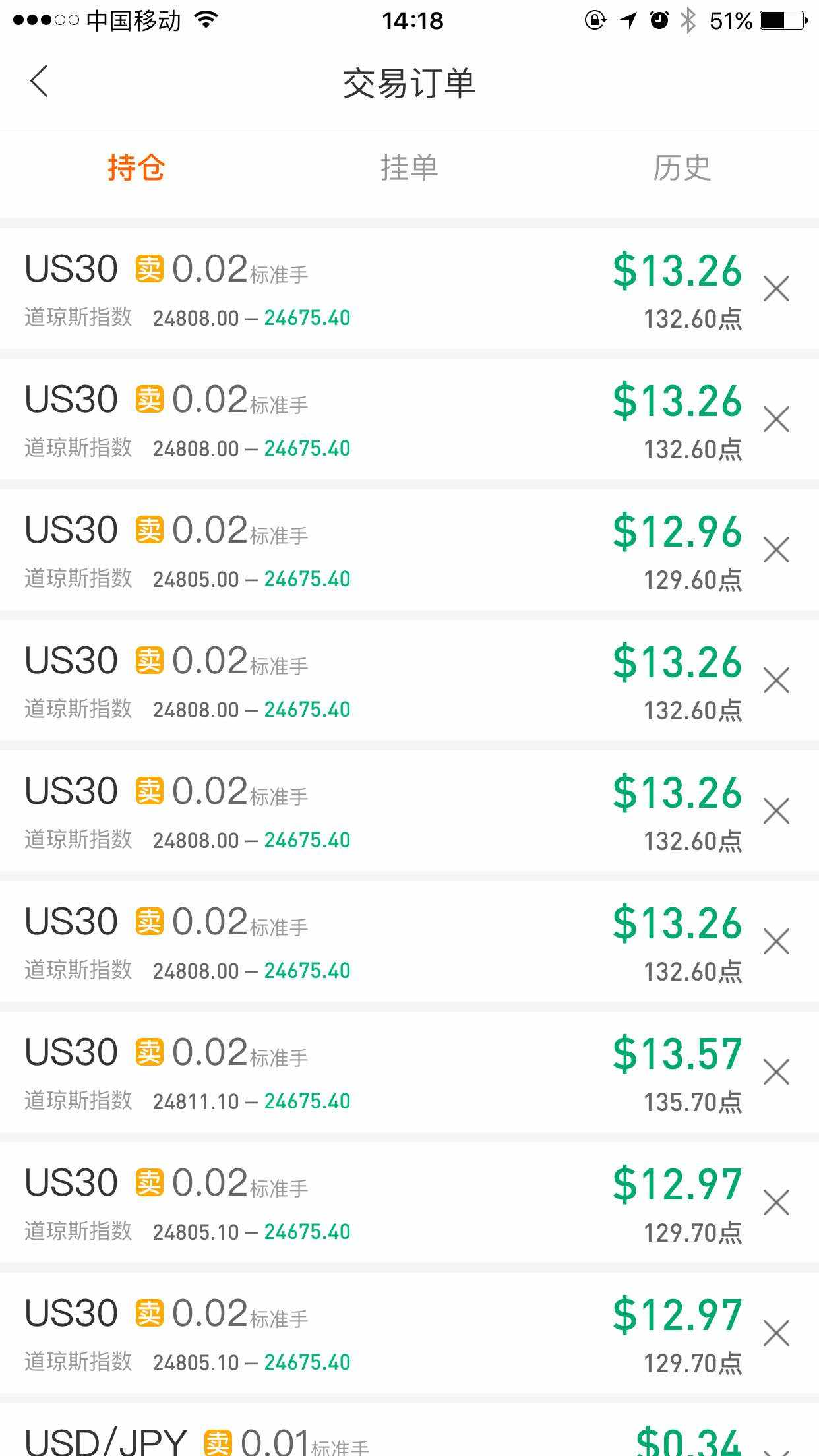Tap the $12.96 profit amount
The image size is (819, 1456).
point(677,532)
